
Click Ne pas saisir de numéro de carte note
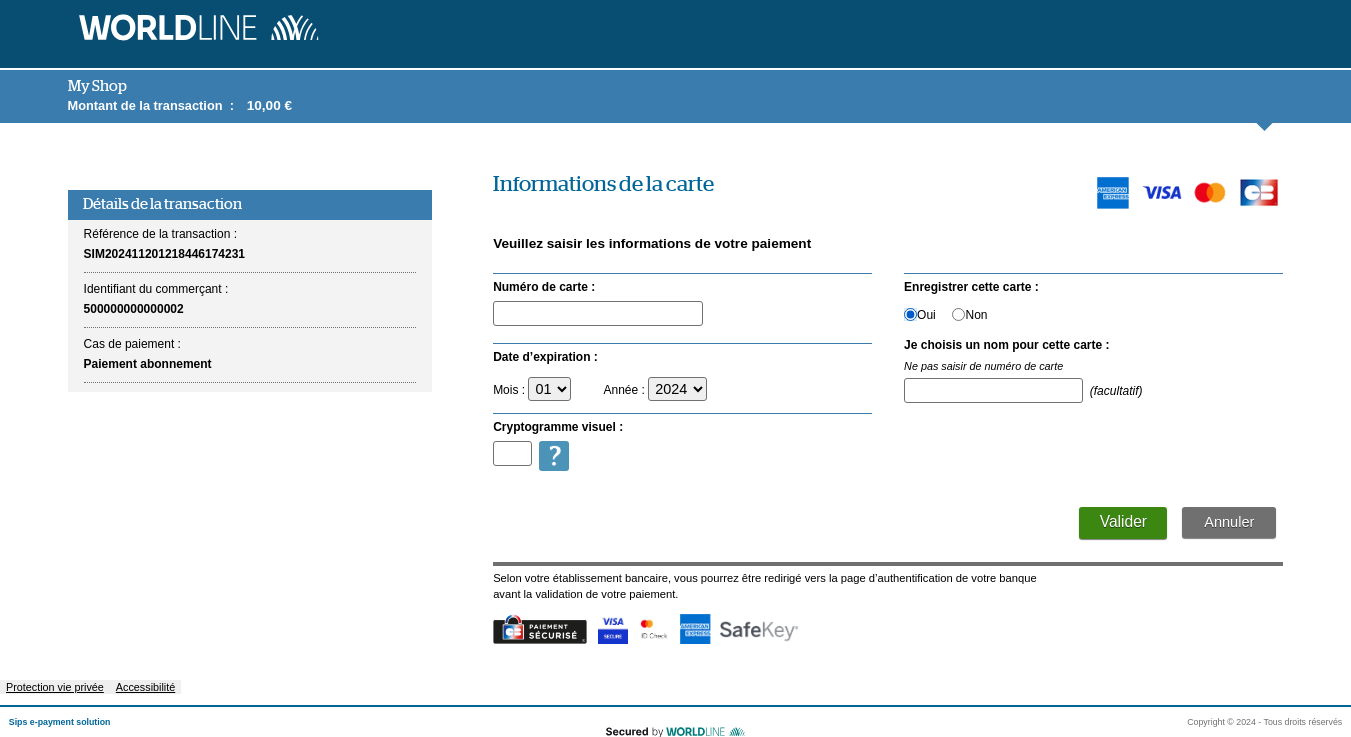[983, 366]
